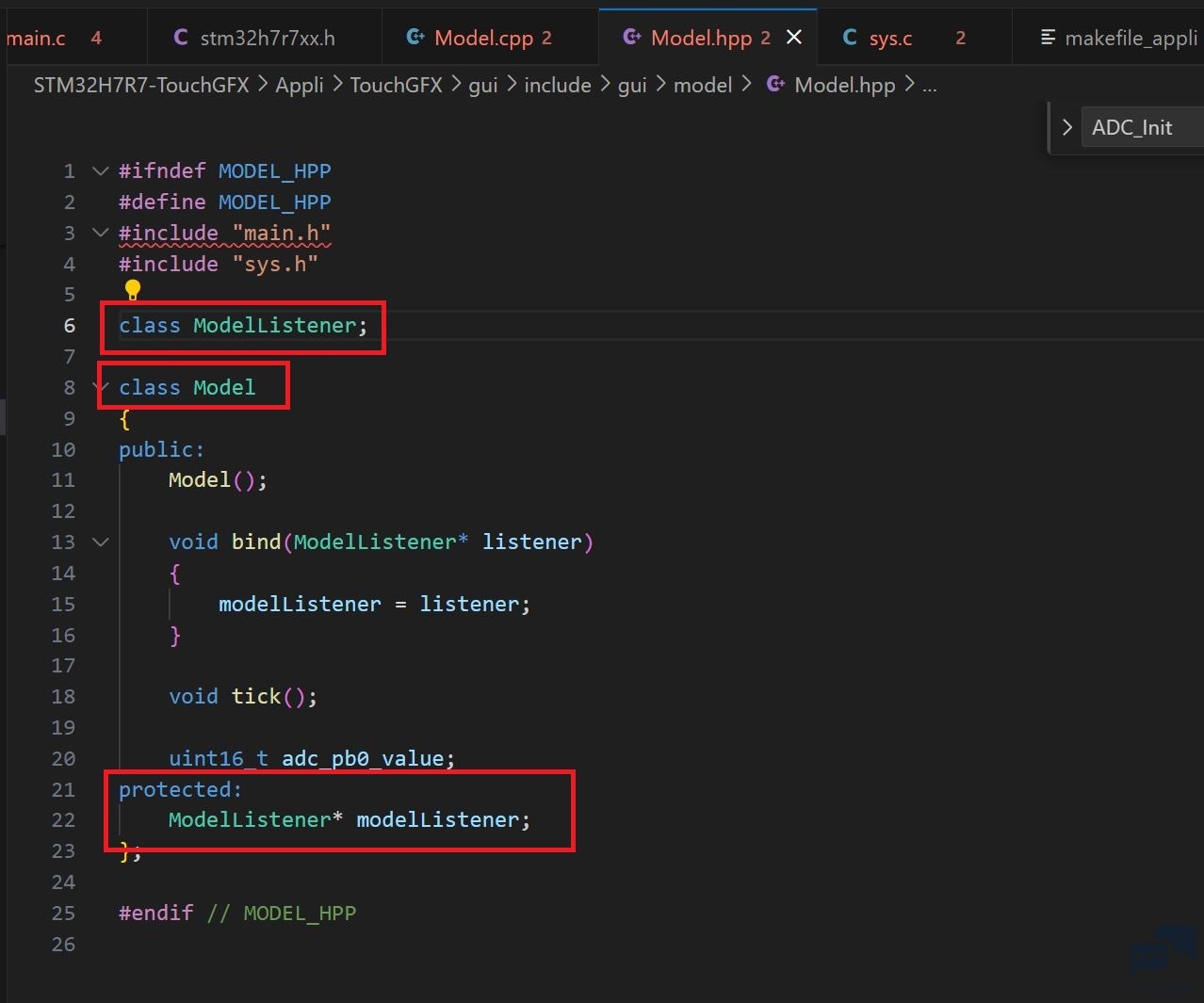1204x1003 pixels.
Task: Close the Model.hpp tab
Action: (794, 37)
